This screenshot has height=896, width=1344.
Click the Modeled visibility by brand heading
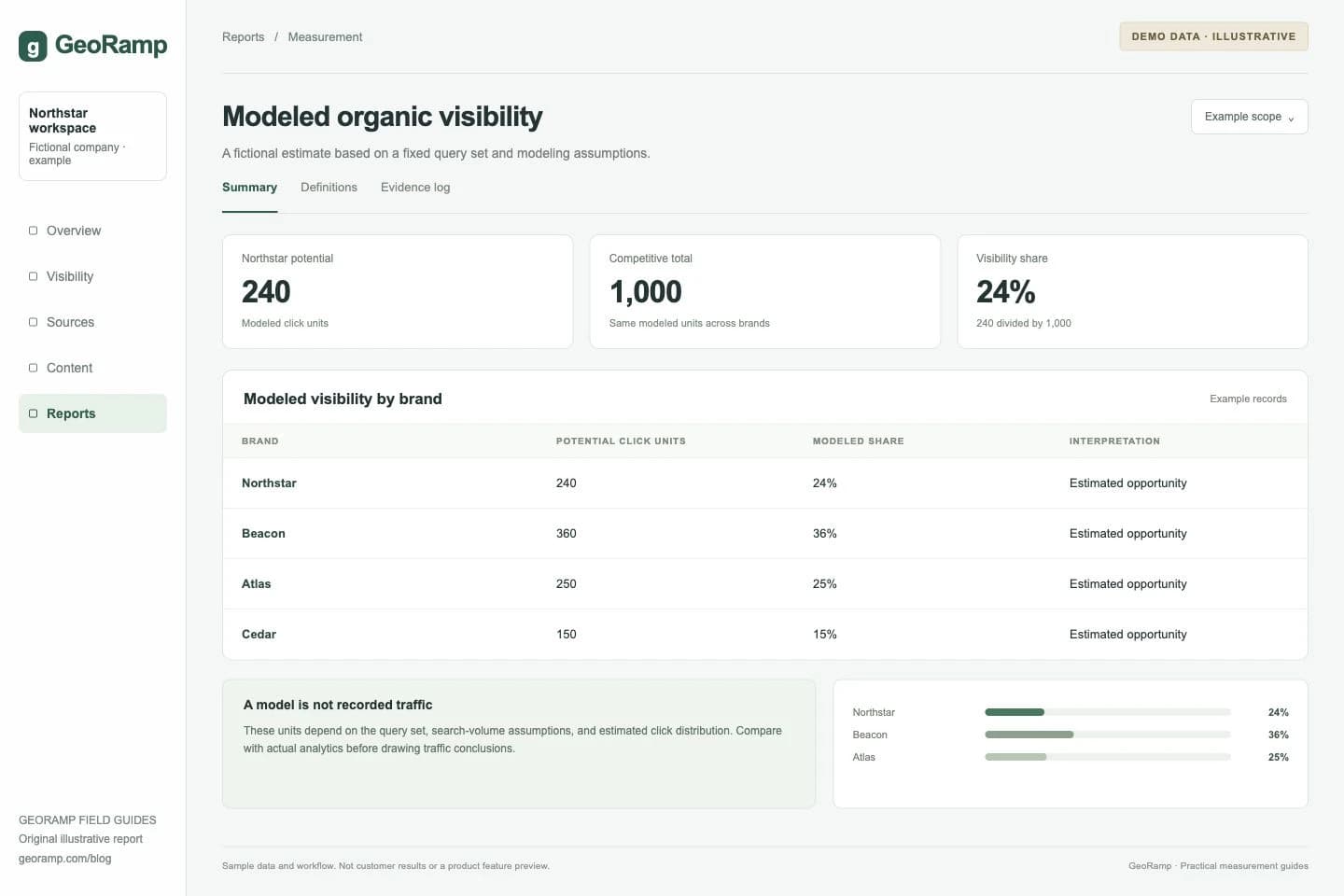[x=343, y=399]
